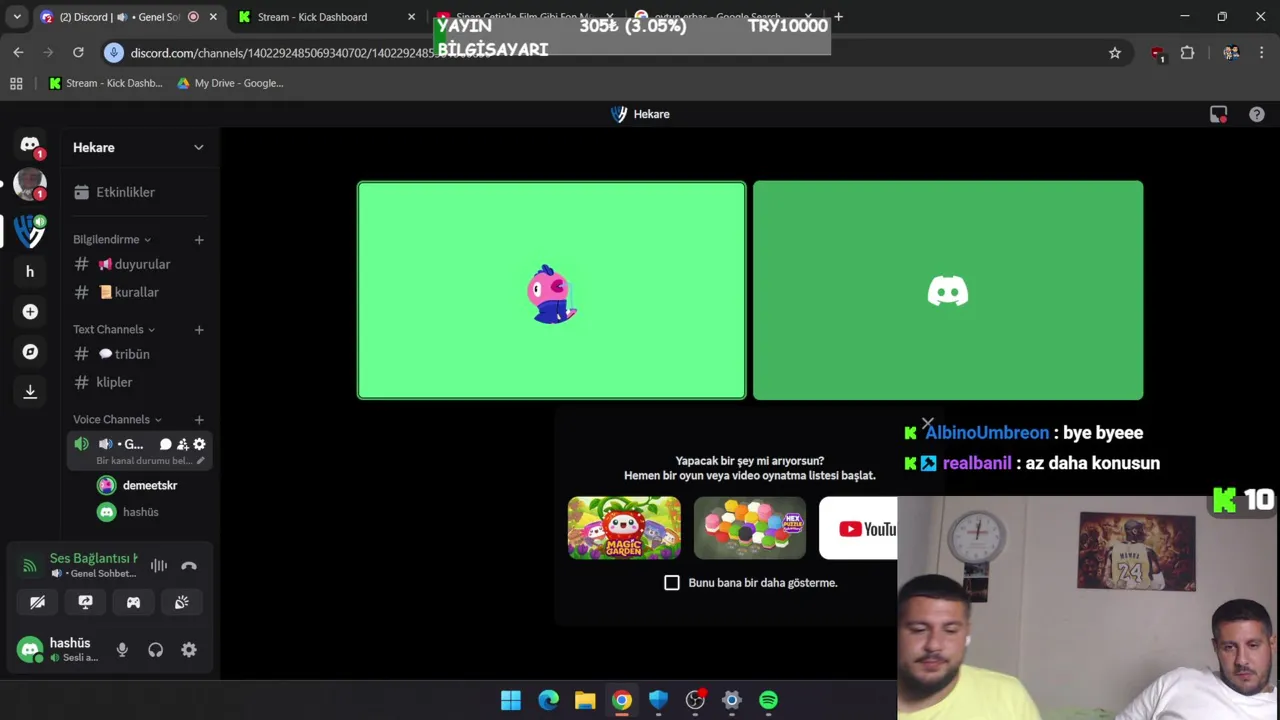Open the kurallar channel

coord(139,292)
